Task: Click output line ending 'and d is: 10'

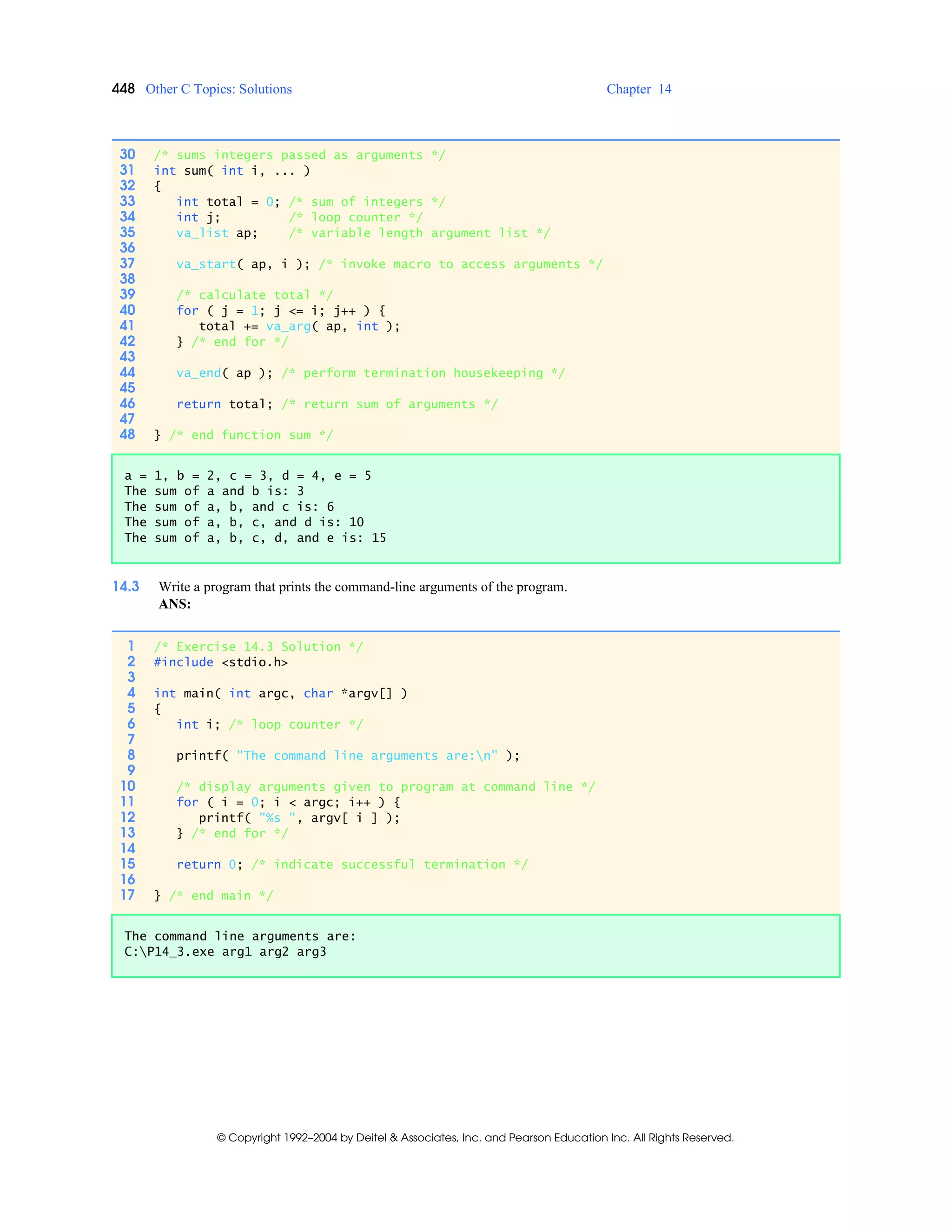Action: (x=244, y=522)
